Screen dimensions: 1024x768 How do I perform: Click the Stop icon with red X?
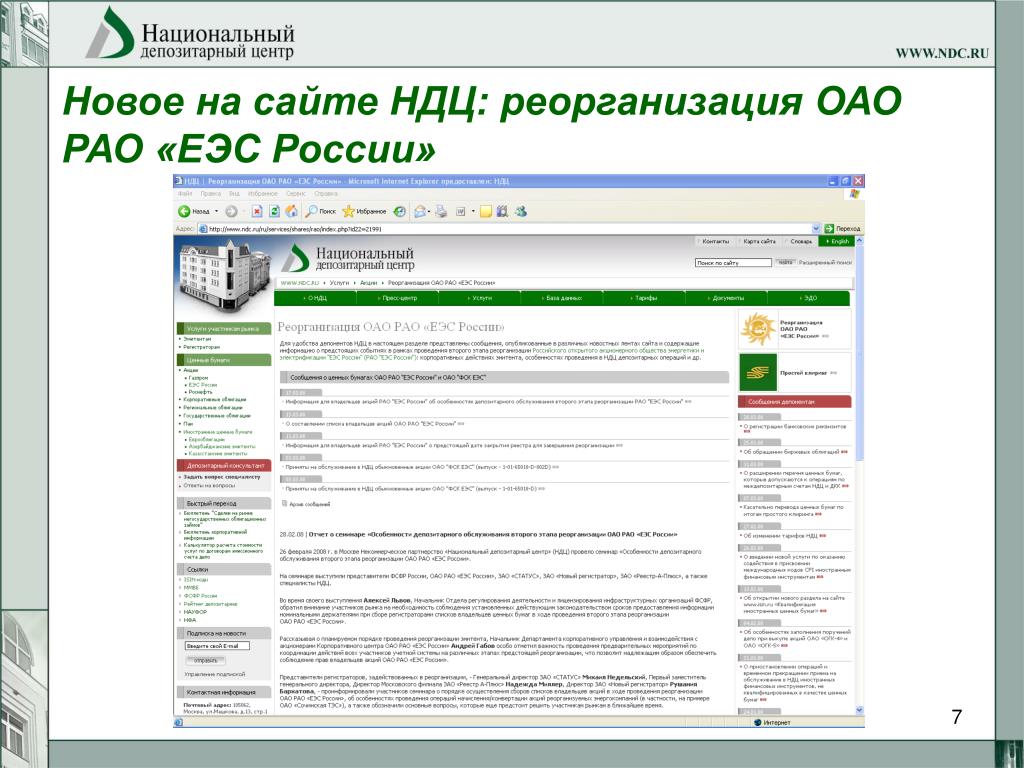(x=257, y=211)
